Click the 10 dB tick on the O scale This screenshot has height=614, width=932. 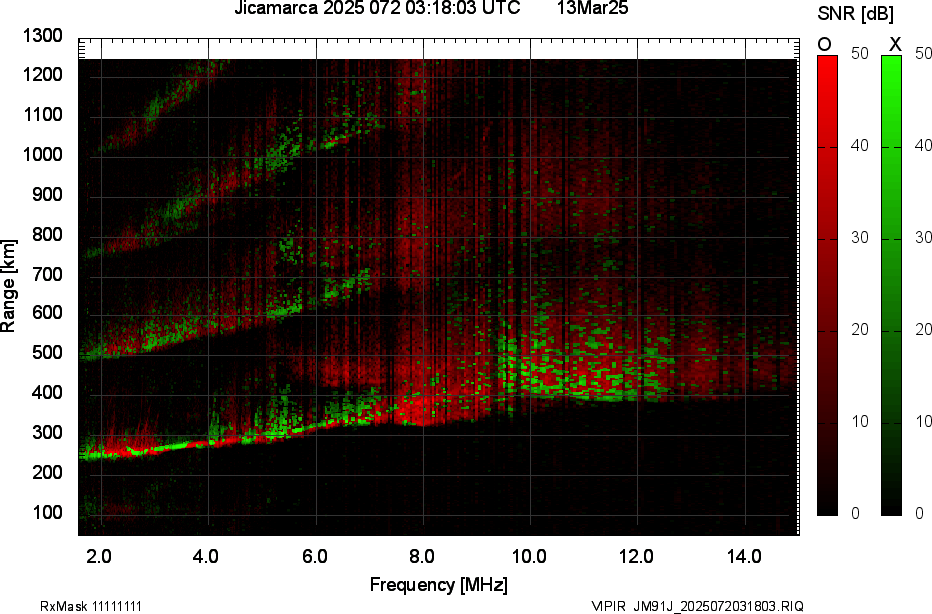pyautogui.click(x=860, y=422)
